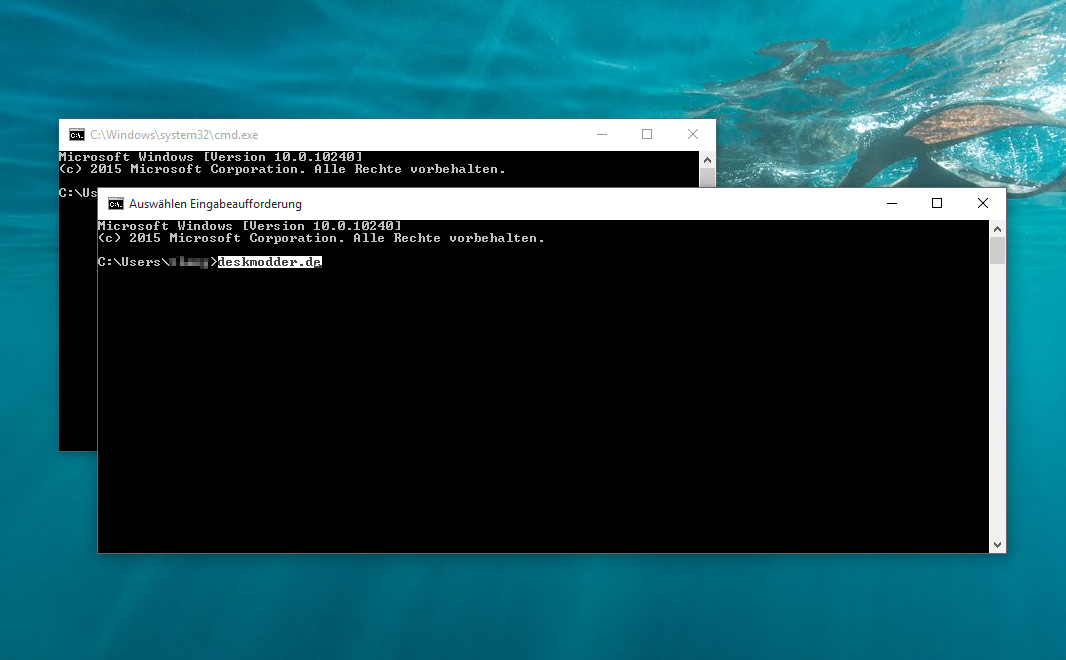
Task: Minimize the background cmd.exe window
Action: coord(602,135)
